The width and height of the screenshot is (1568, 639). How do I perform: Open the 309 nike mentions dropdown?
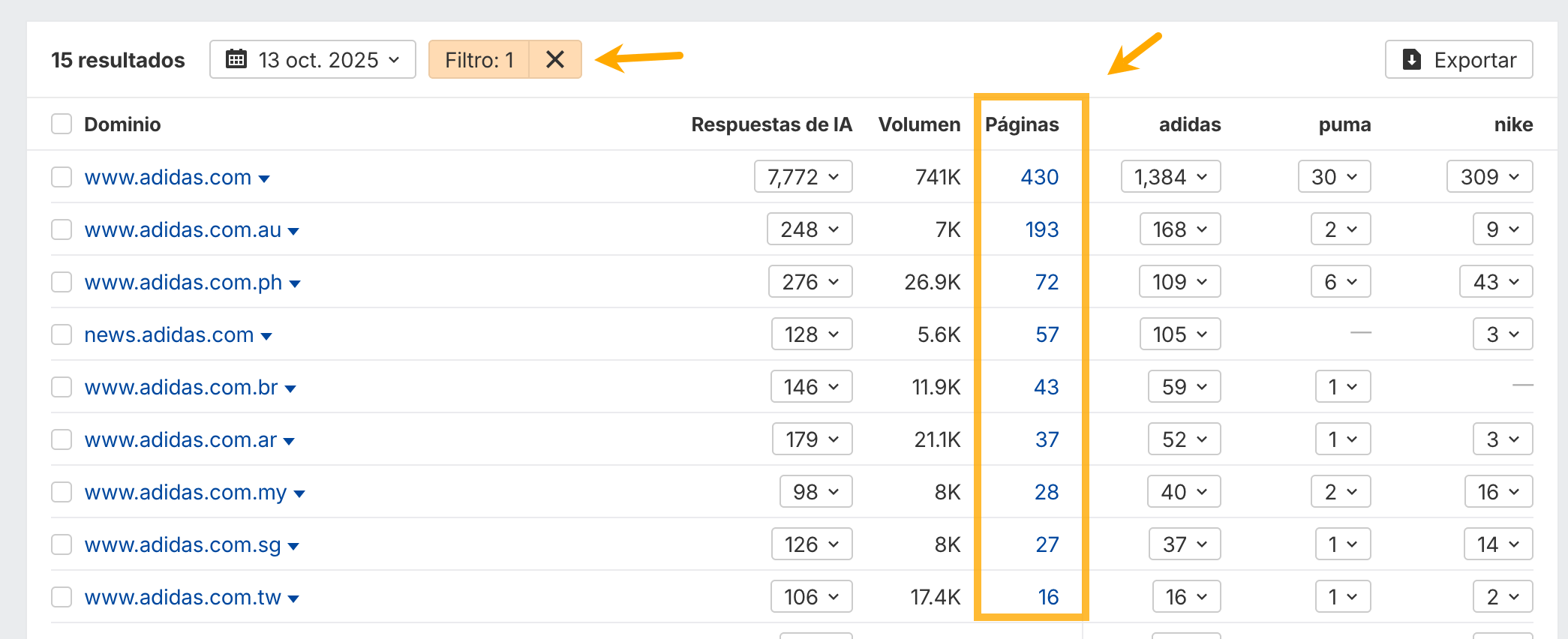coord(1489,177)
